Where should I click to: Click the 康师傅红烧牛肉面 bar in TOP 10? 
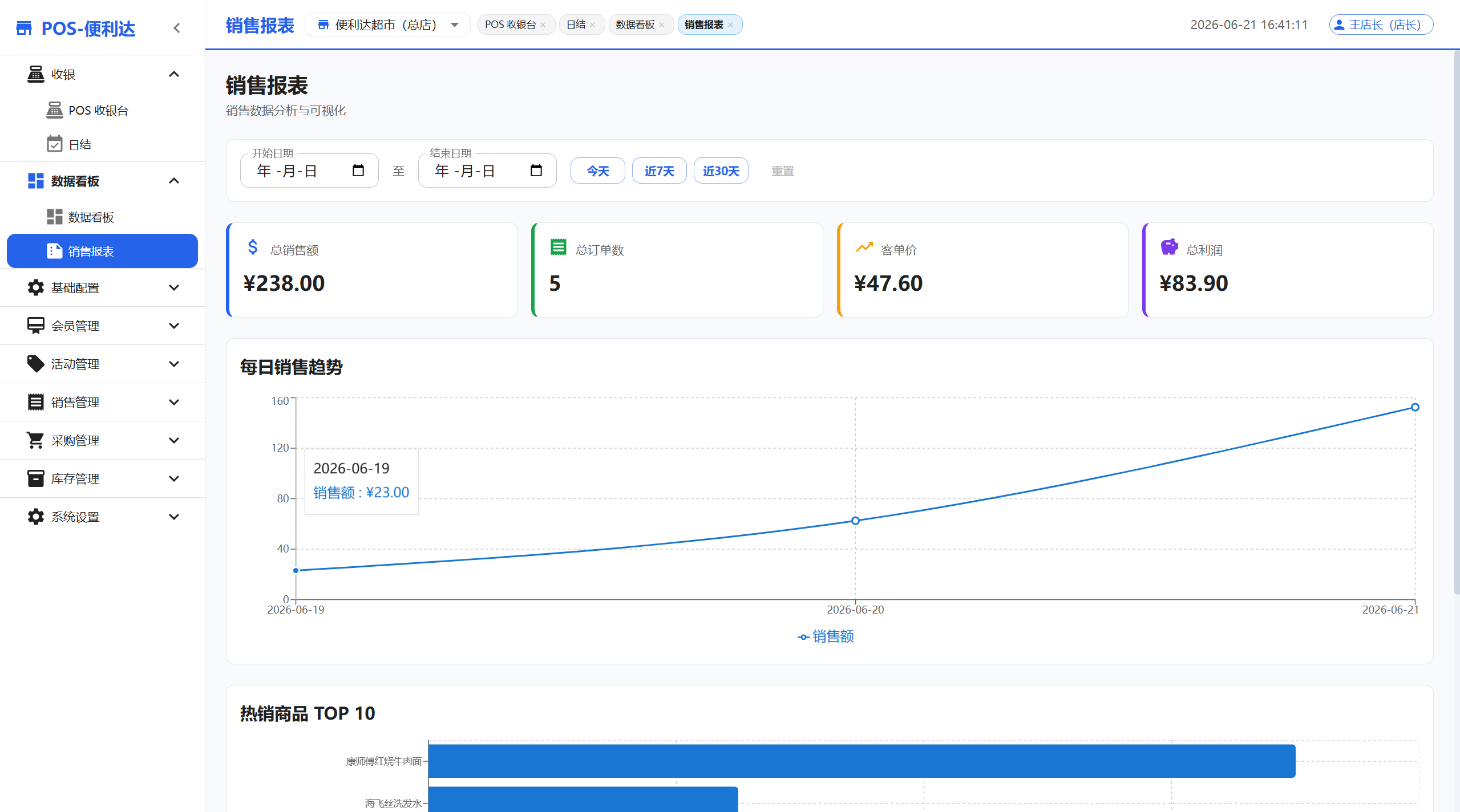click(862, 761)
